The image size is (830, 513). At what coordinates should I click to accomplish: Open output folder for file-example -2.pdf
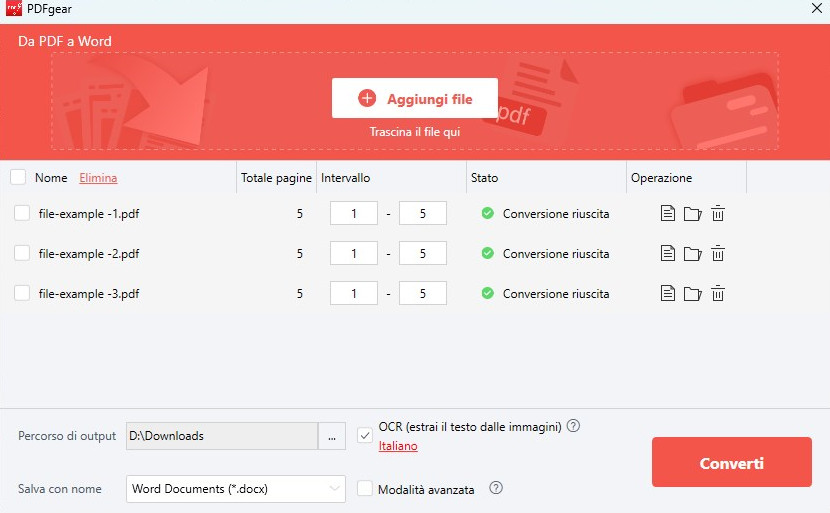point(692,254)
